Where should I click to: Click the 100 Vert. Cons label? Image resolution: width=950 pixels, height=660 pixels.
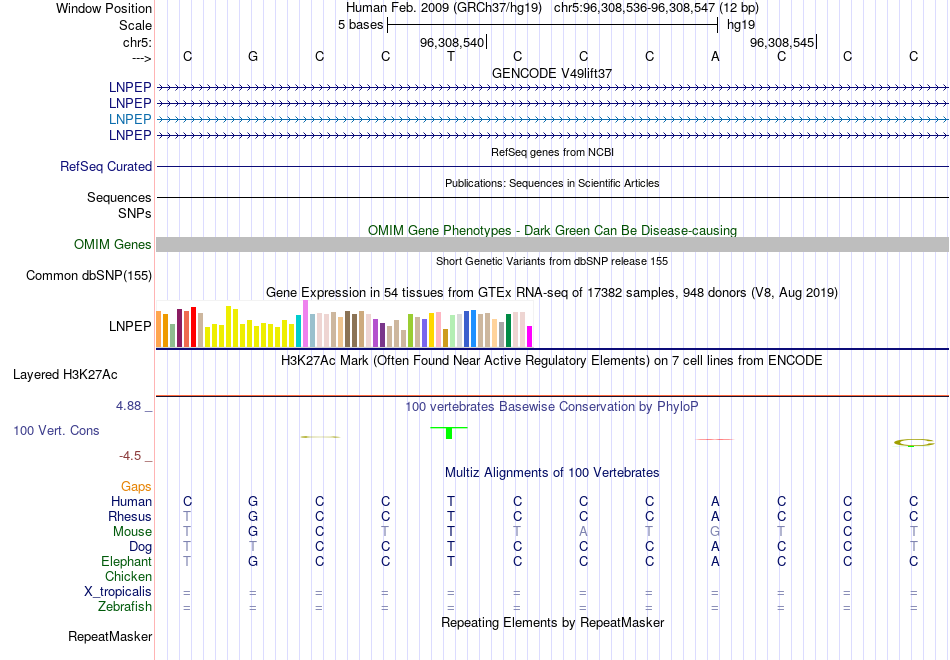click(x=56, y=431)
